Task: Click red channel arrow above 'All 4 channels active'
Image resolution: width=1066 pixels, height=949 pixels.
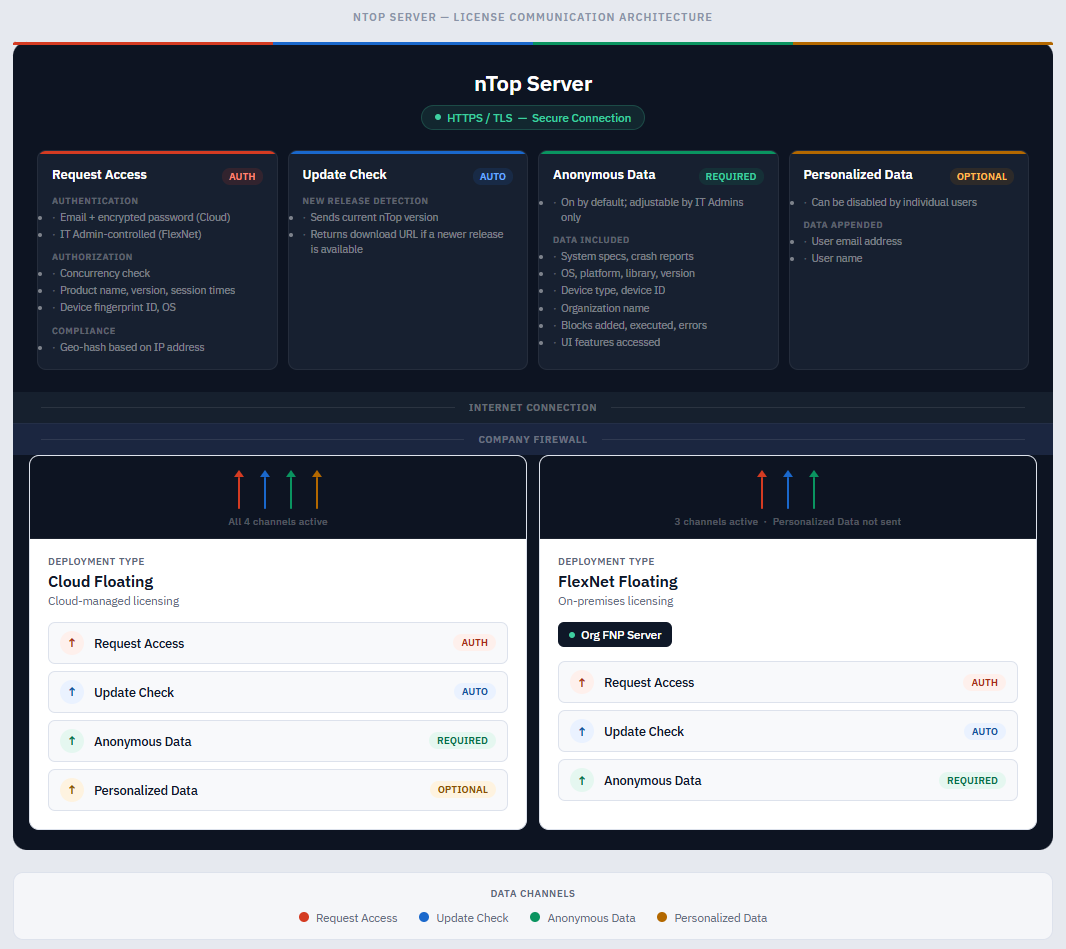Action: [239, 489]
